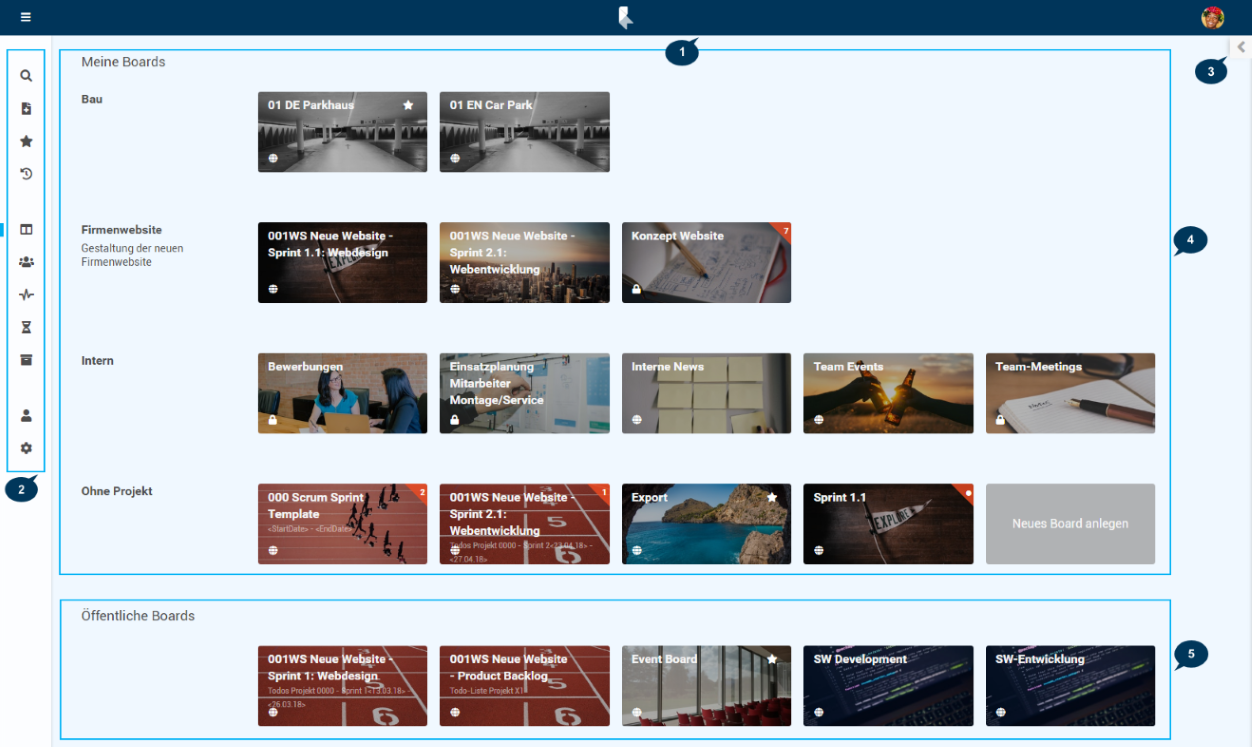Image resolution: width=1252 pixels, height=747 pixels.
Task: Expand the right panel with the chevron arrow
Action: click(1241, 47)
